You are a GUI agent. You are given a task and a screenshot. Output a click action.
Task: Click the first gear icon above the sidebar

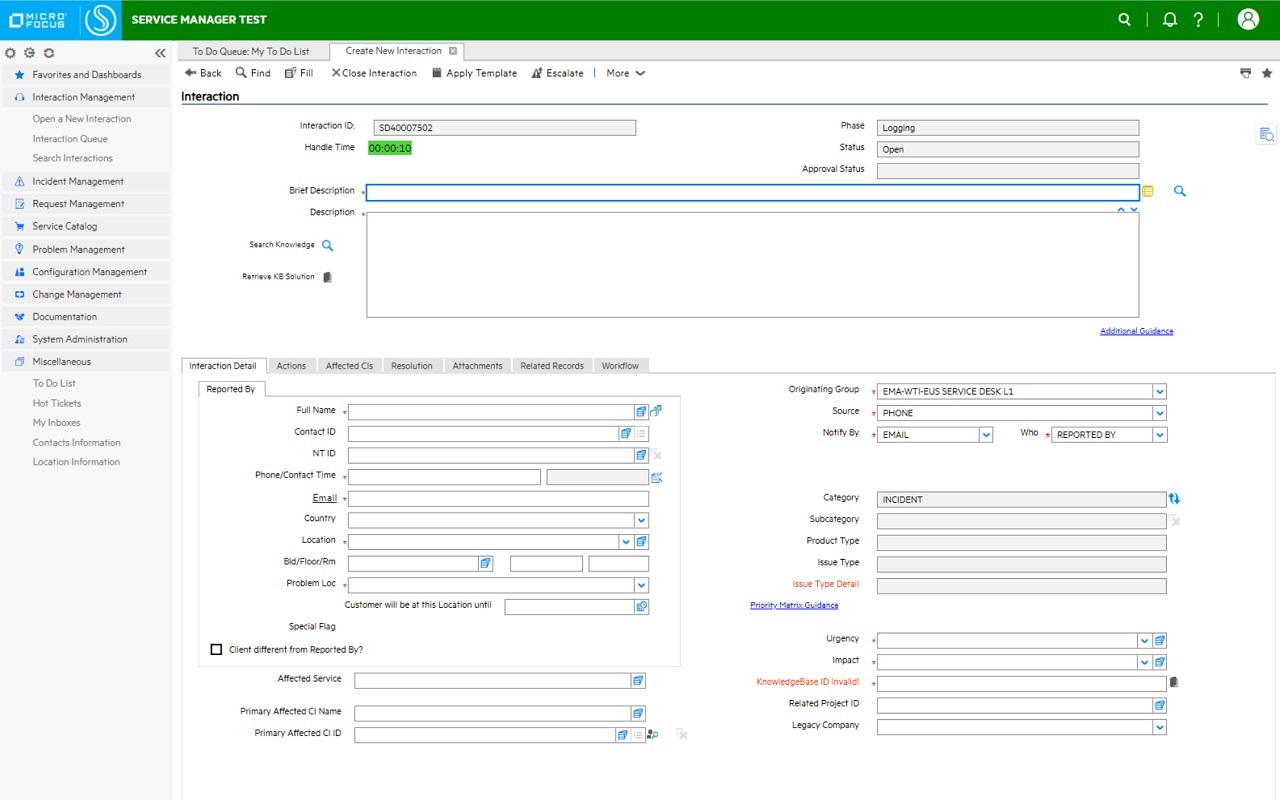pyautogui.click(x=10, y=53)
